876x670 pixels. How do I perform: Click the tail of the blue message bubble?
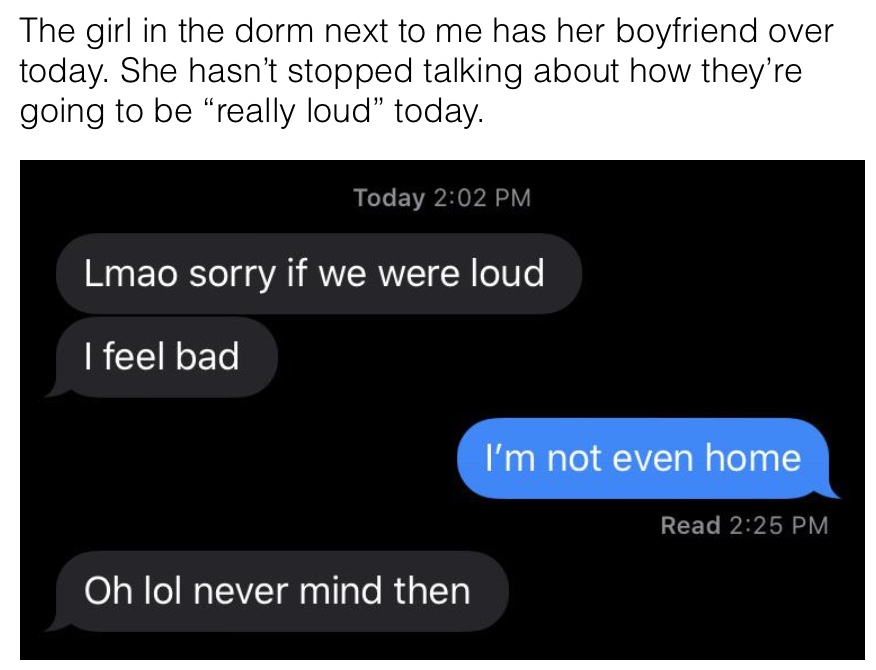point(830,491)
